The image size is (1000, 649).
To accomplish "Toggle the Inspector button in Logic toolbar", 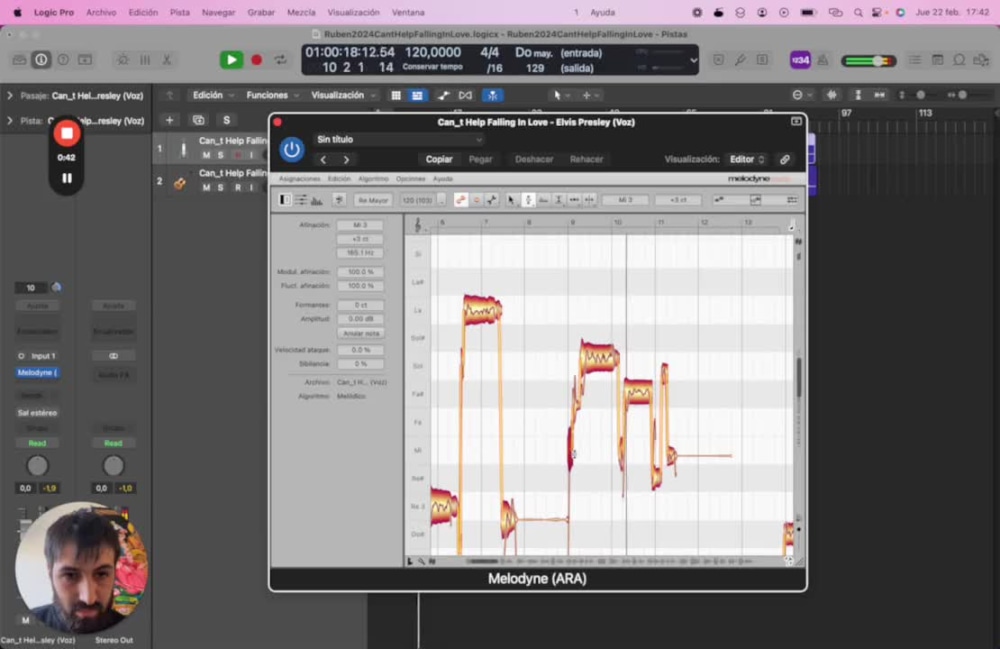I will click(x=41, y=60).
